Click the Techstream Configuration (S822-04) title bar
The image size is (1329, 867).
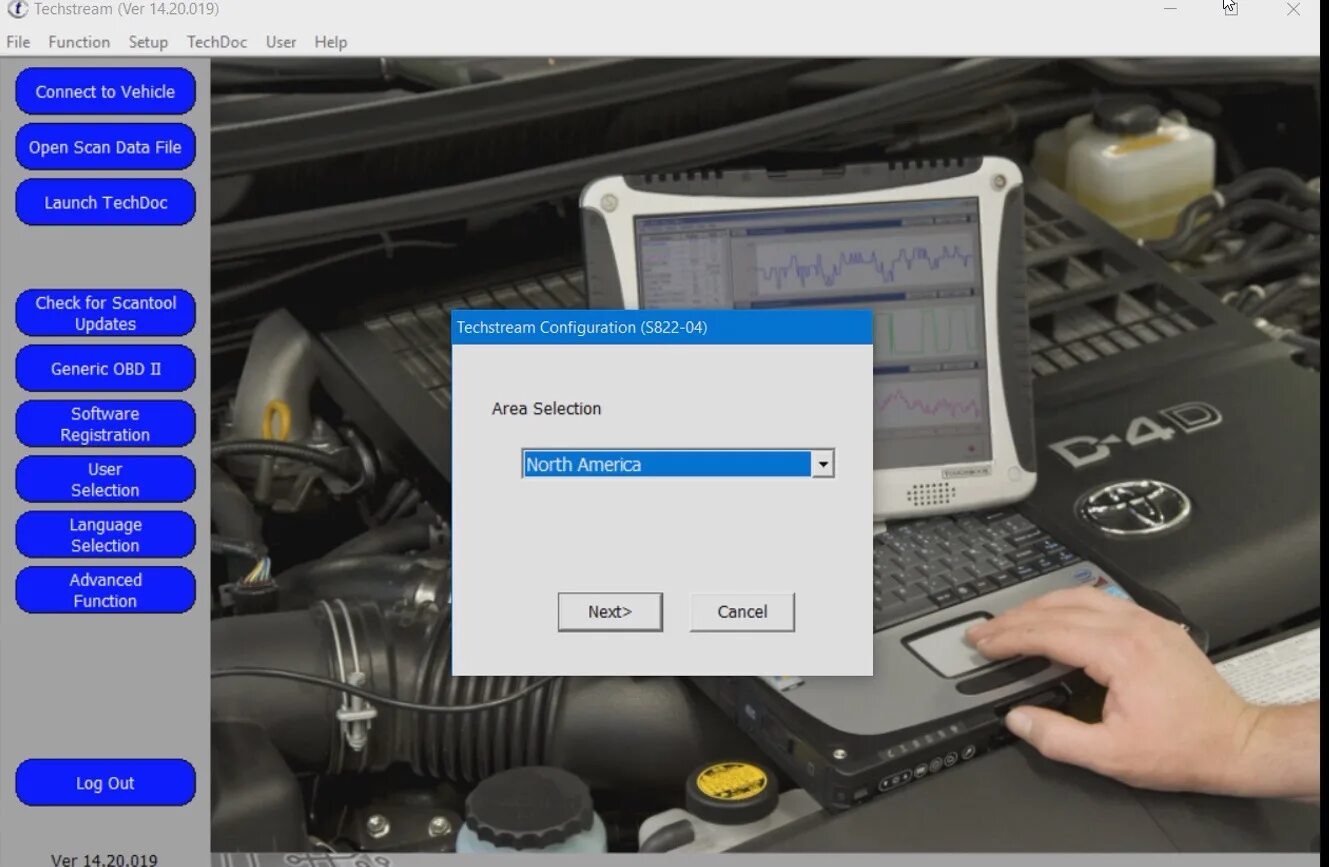662,328
